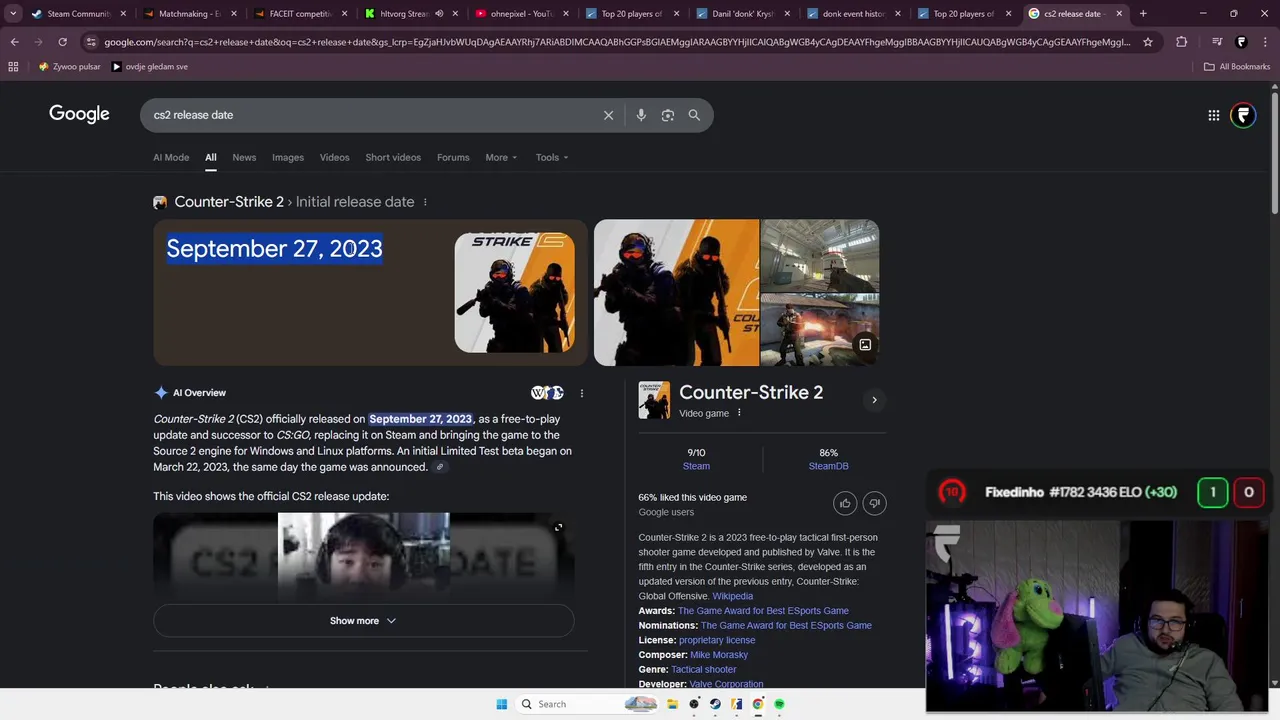Like this video game thumbs up
The image size is (1280, 720).
point(845,503)
